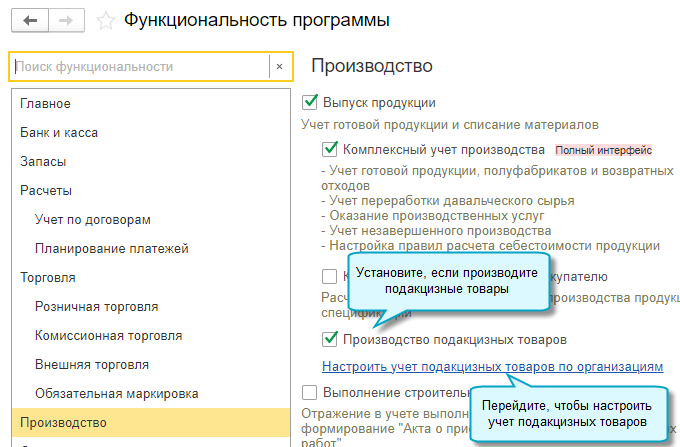Click the forward arrow navigation button
The height and width of the screenshot is (447, 680).
coord(66,20)
